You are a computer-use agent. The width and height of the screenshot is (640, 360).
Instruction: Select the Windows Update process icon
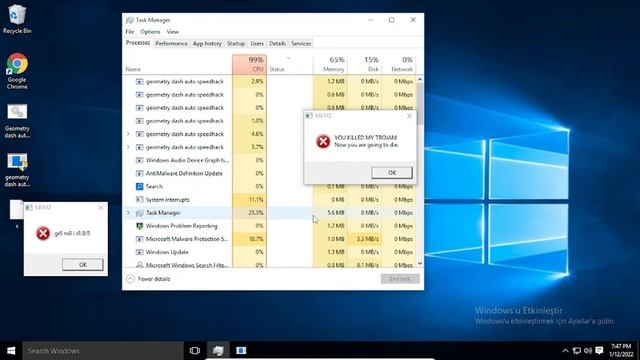coord(140,252)
